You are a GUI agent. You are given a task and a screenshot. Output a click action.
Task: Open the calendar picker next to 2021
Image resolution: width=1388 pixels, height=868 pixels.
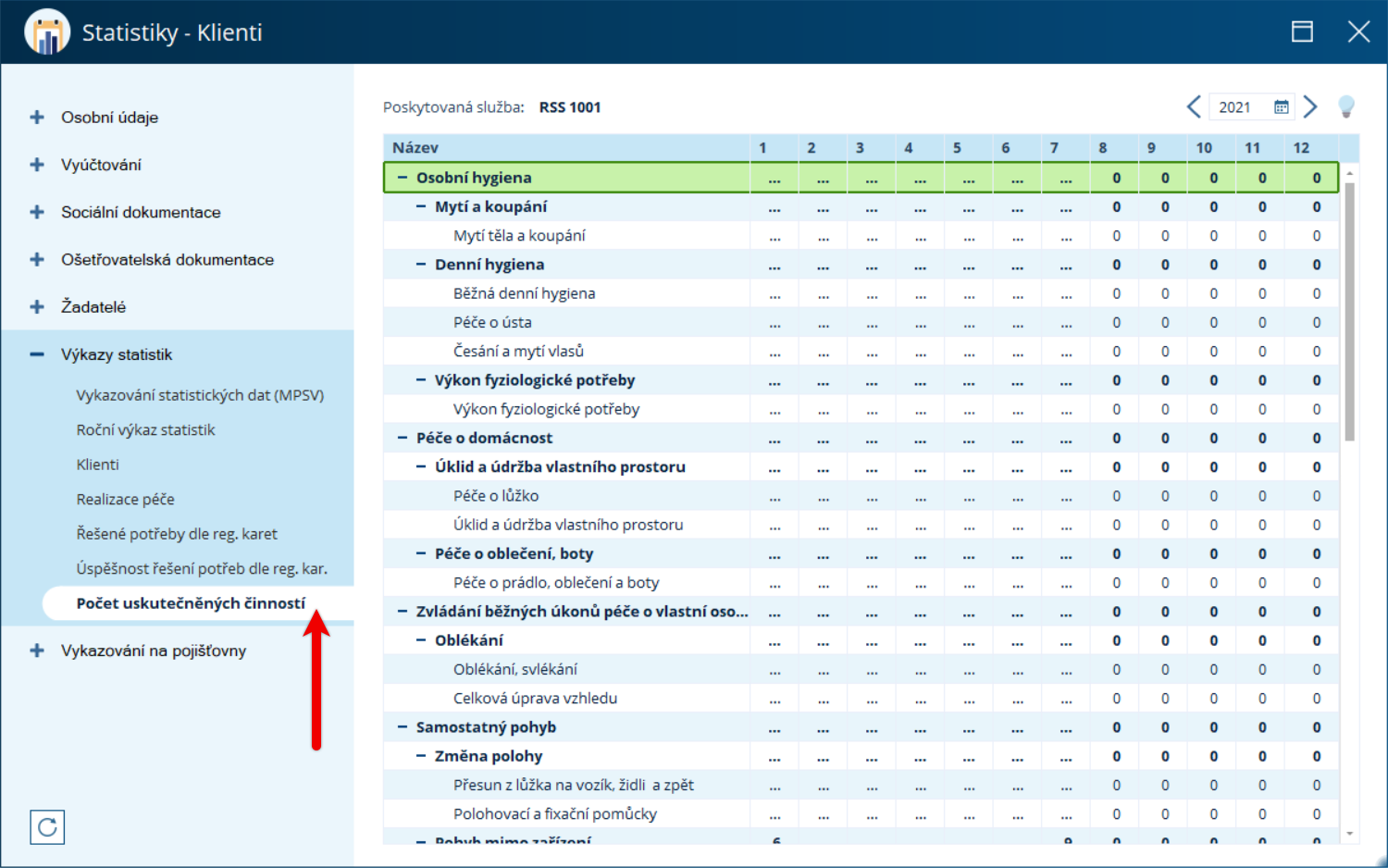pos(1282,107)
